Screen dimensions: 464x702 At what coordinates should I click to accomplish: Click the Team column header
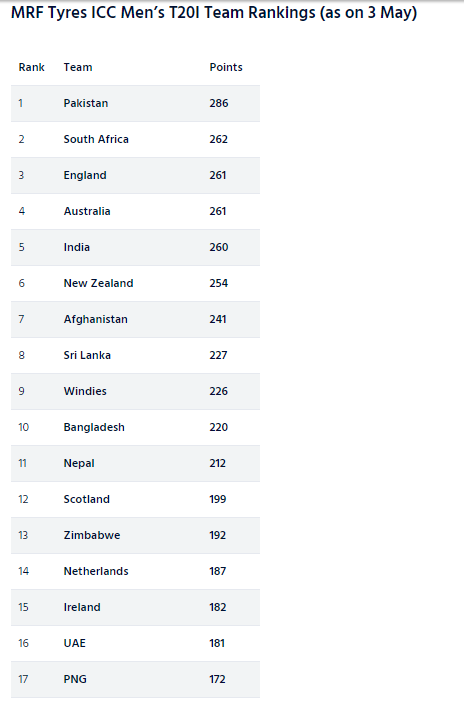pos(78,67)
